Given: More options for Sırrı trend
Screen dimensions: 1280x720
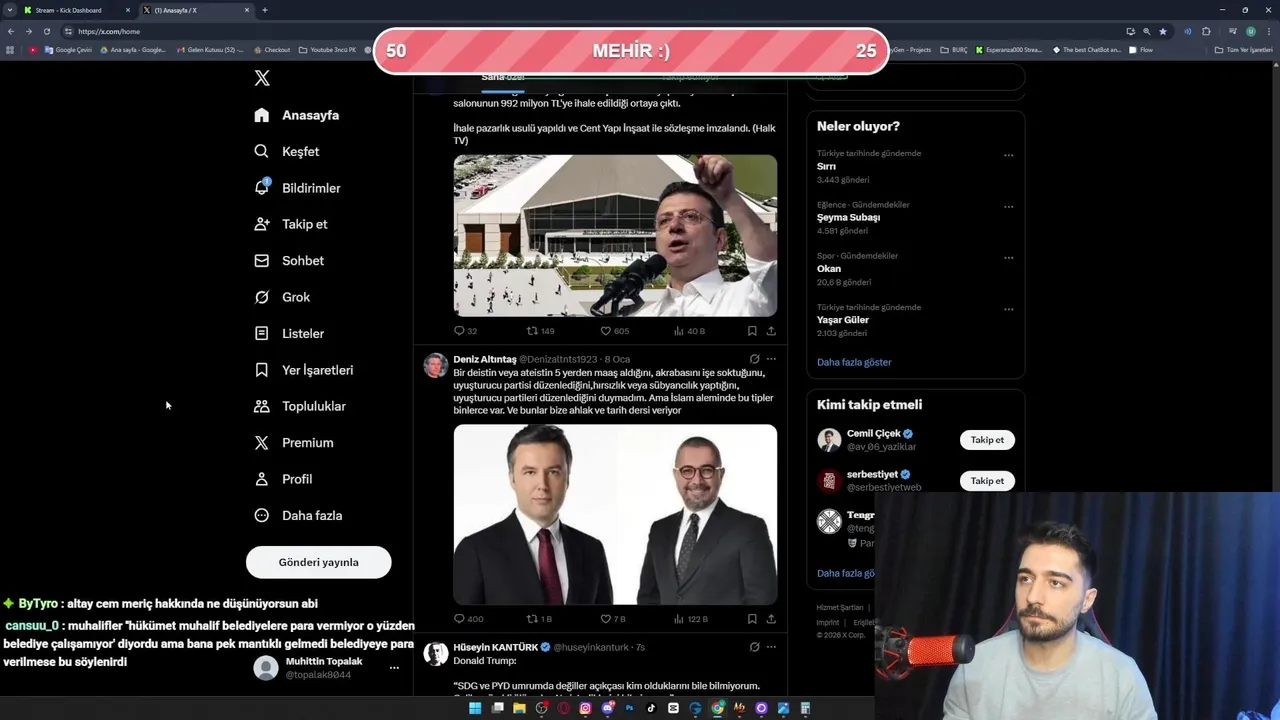Looking at the screenshot, I should 1008,155.
